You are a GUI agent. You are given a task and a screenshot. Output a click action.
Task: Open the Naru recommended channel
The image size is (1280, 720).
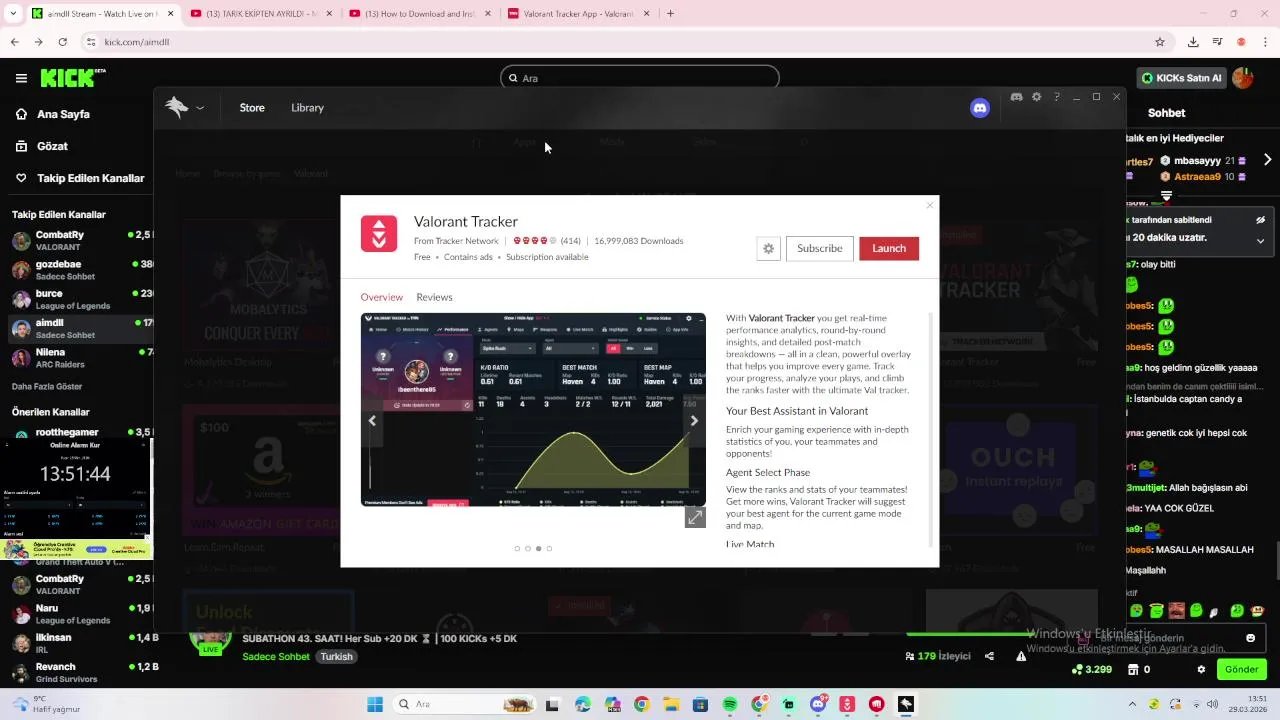tap(78, 614)
